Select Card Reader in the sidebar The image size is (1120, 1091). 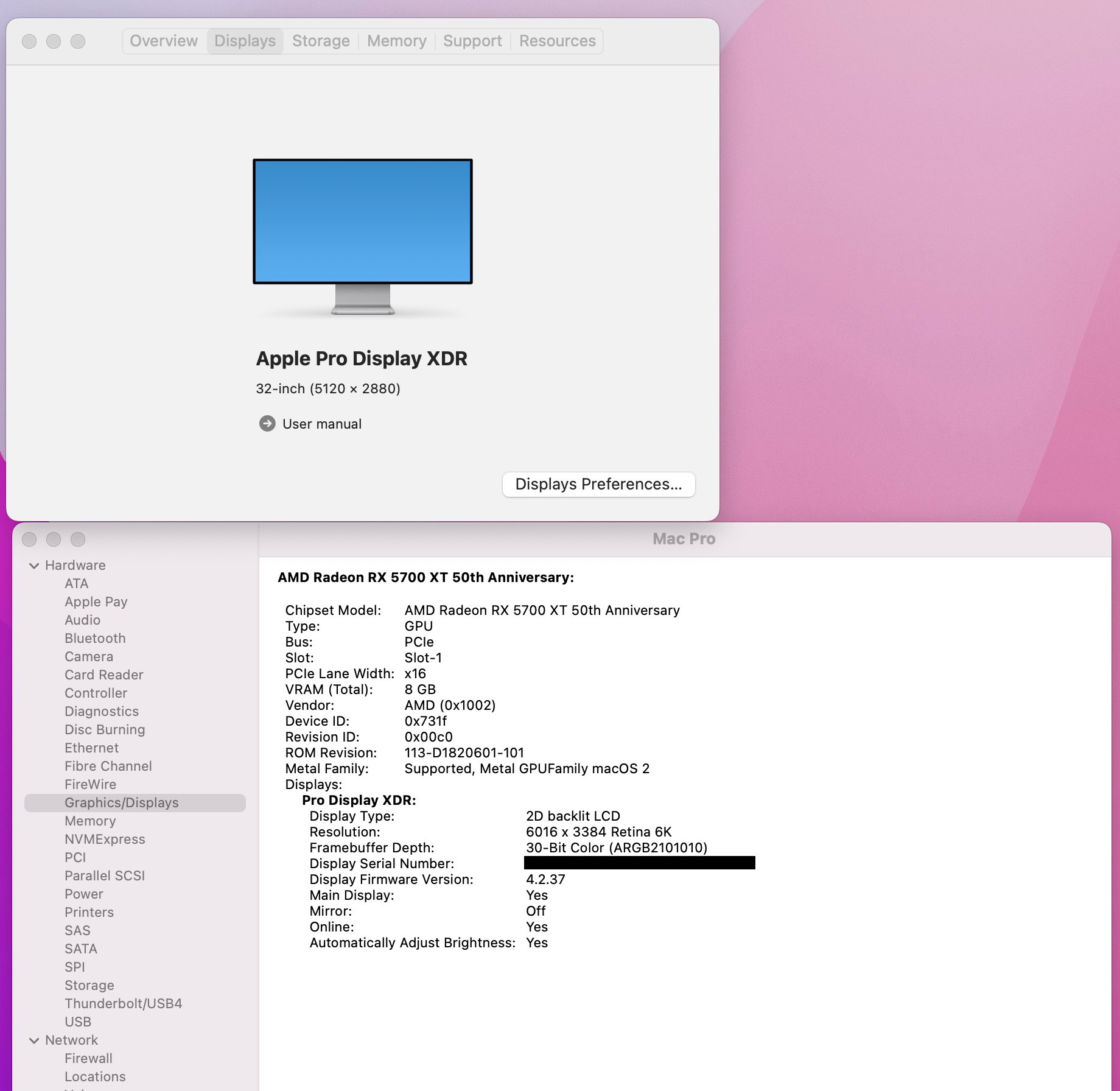coord(104,675)
